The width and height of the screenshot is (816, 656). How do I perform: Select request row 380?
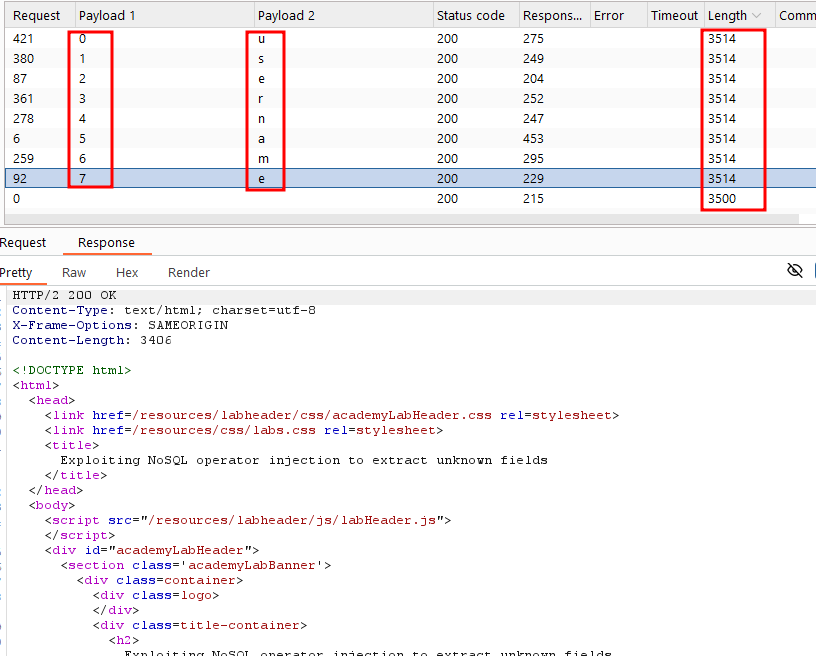[410, 59]
